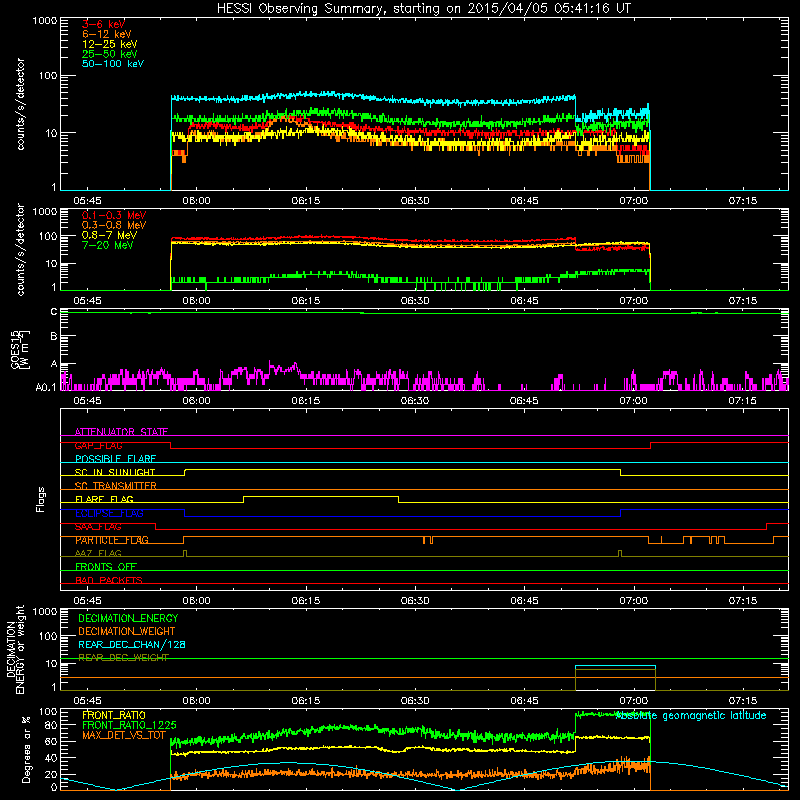Click the ATTENUATOR_STATE flag label

tap(121, 432)
